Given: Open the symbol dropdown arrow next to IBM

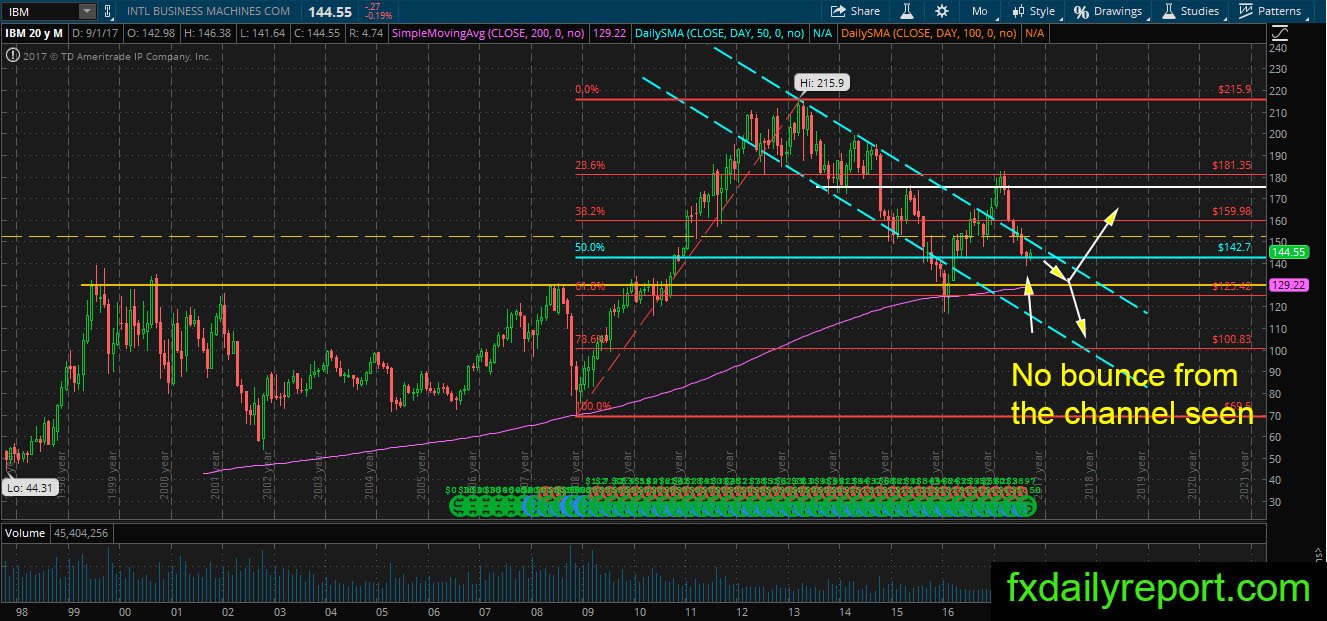Looking at the screenshot, I should [x=88, y=11].
